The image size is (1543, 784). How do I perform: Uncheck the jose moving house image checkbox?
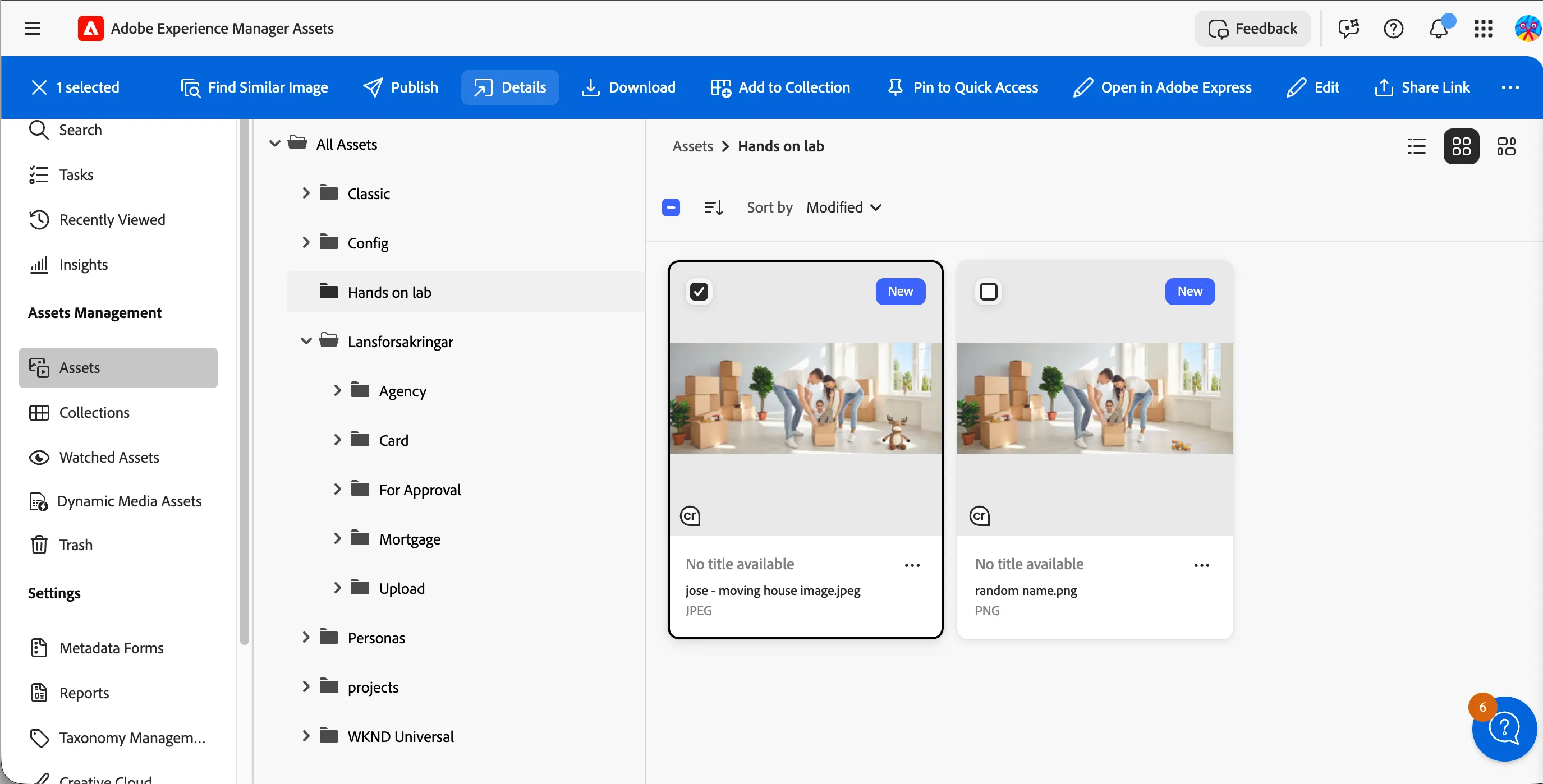[699, 292]
